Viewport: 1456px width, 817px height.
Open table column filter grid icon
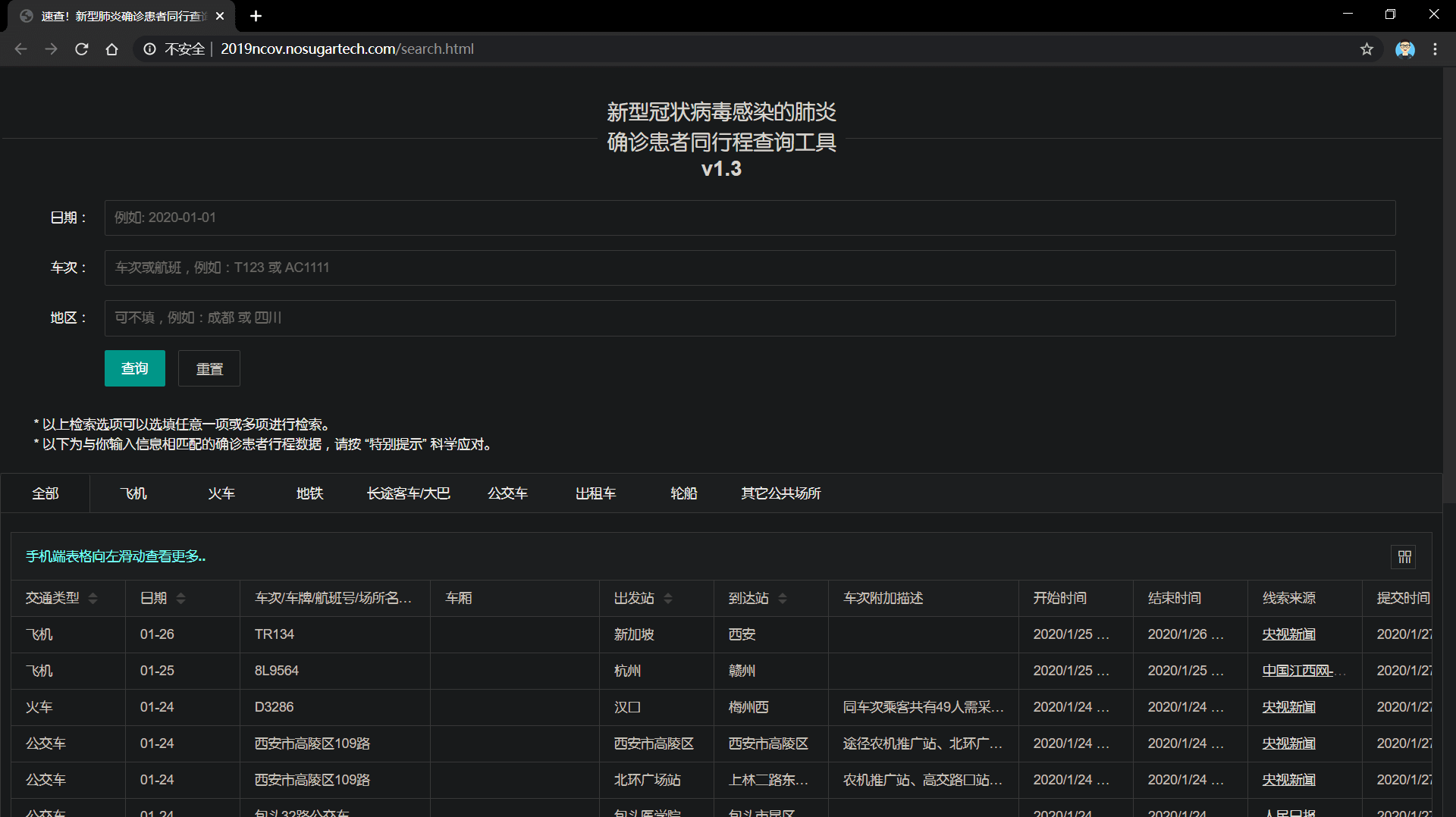[1404, 557]
